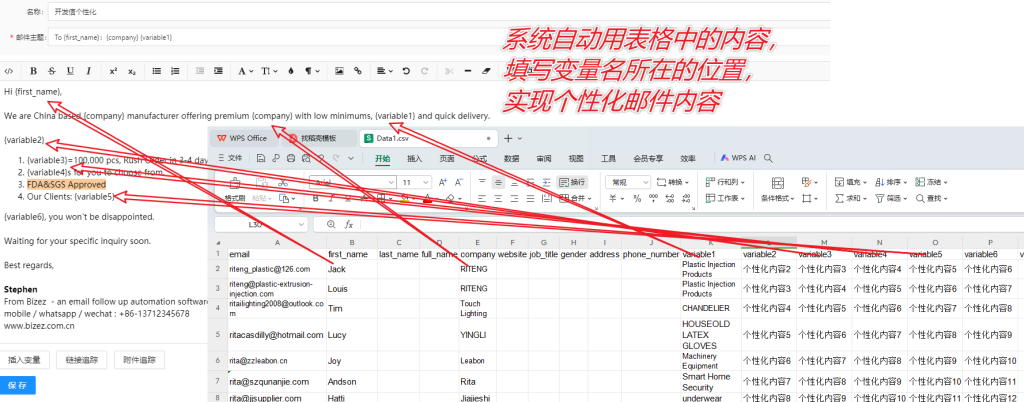Click the L30 cell name box
The height and width of the screenshot is (402, 1024).
pos(261,224)
